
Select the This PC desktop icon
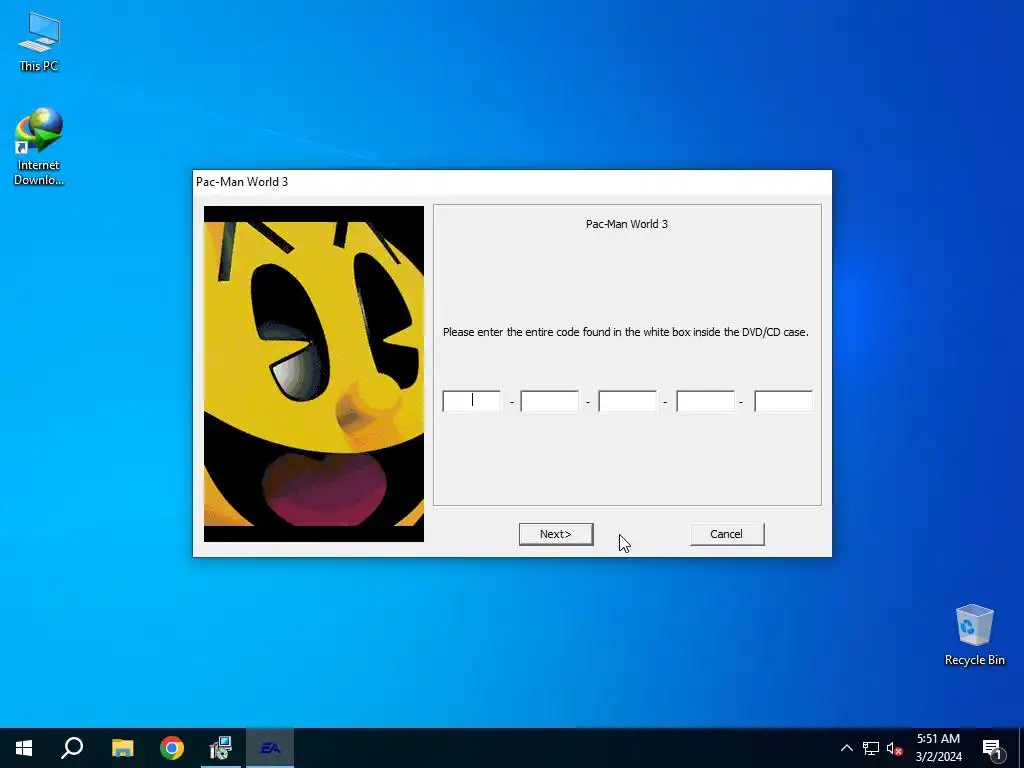tap(39, 42)
